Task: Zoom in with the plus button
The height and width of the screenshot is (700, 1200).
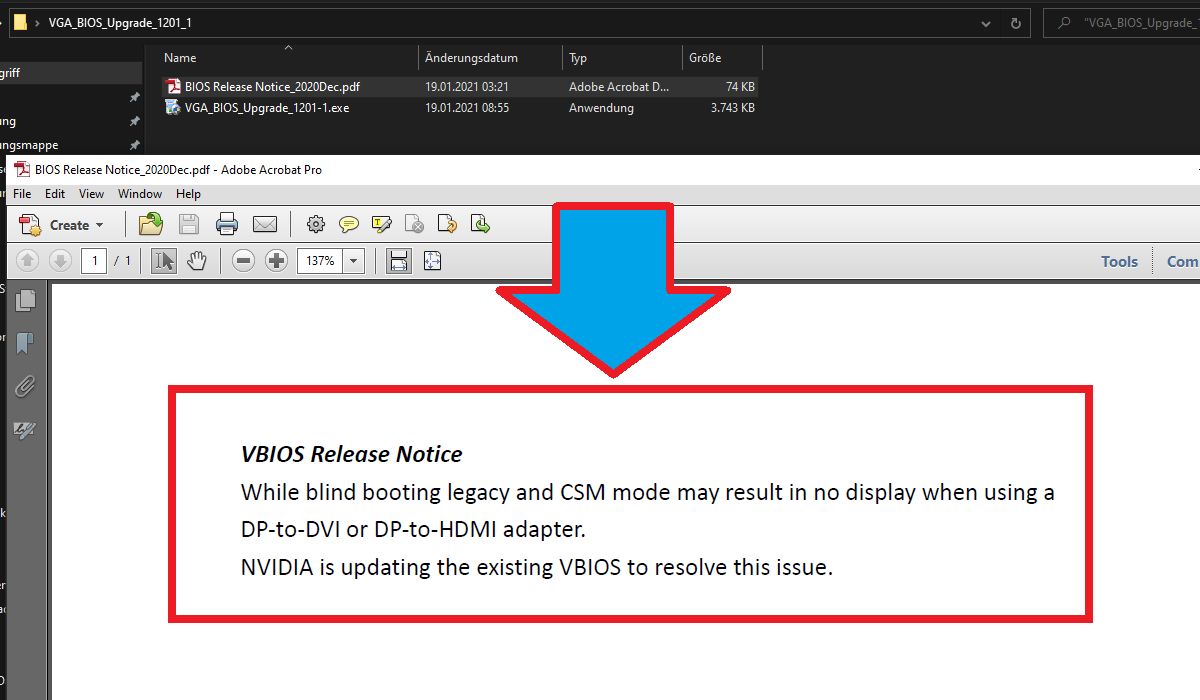Action: coord(277,261)
